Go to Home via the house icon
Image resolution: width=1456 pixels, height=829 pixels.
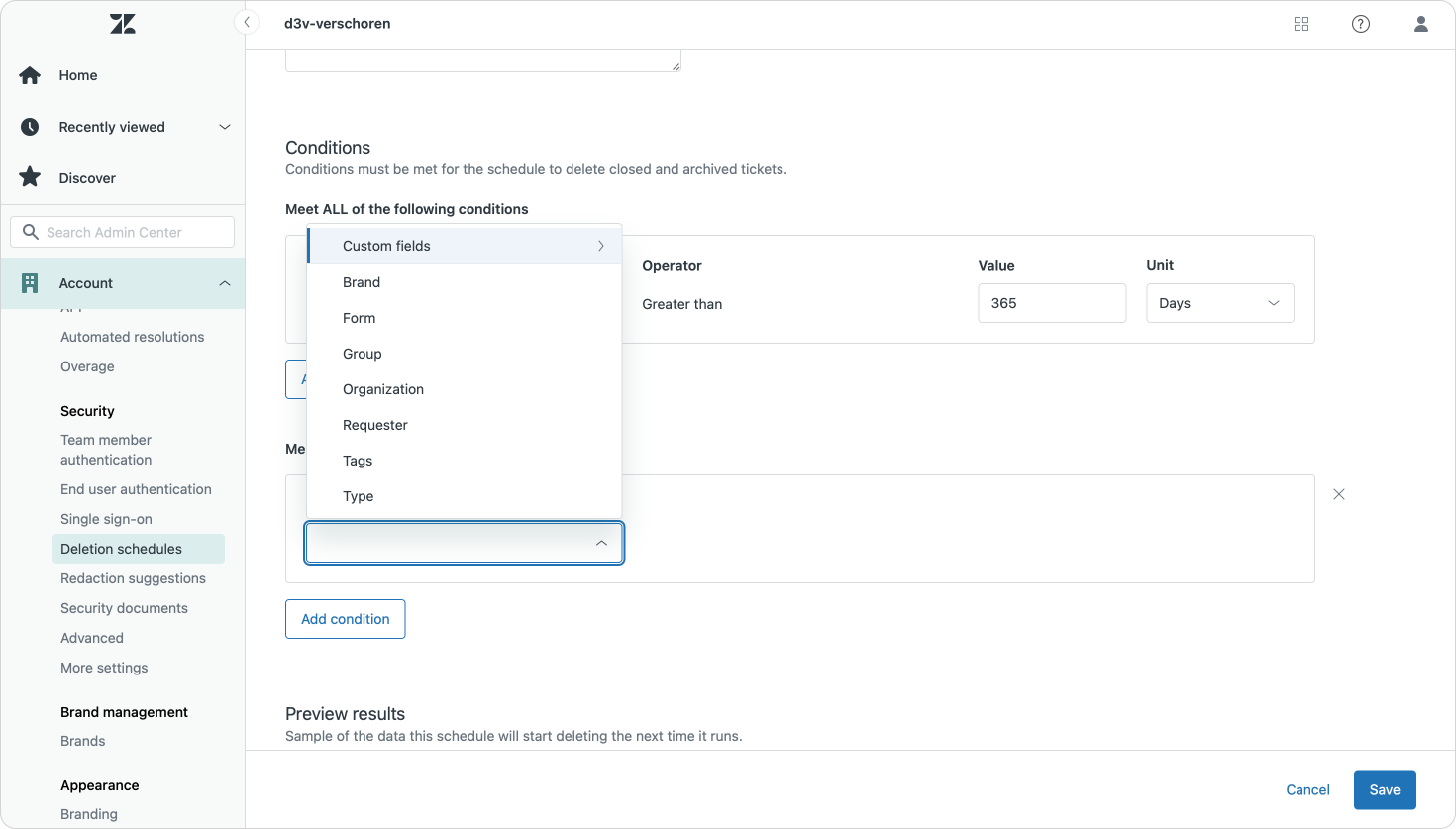click(30, 75)
